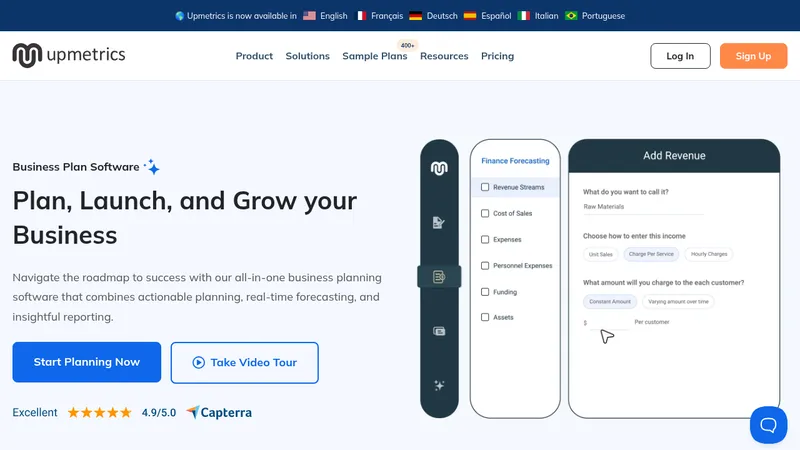Select the highlighted forecasting icon in sidebar

(x=439, y=277)
